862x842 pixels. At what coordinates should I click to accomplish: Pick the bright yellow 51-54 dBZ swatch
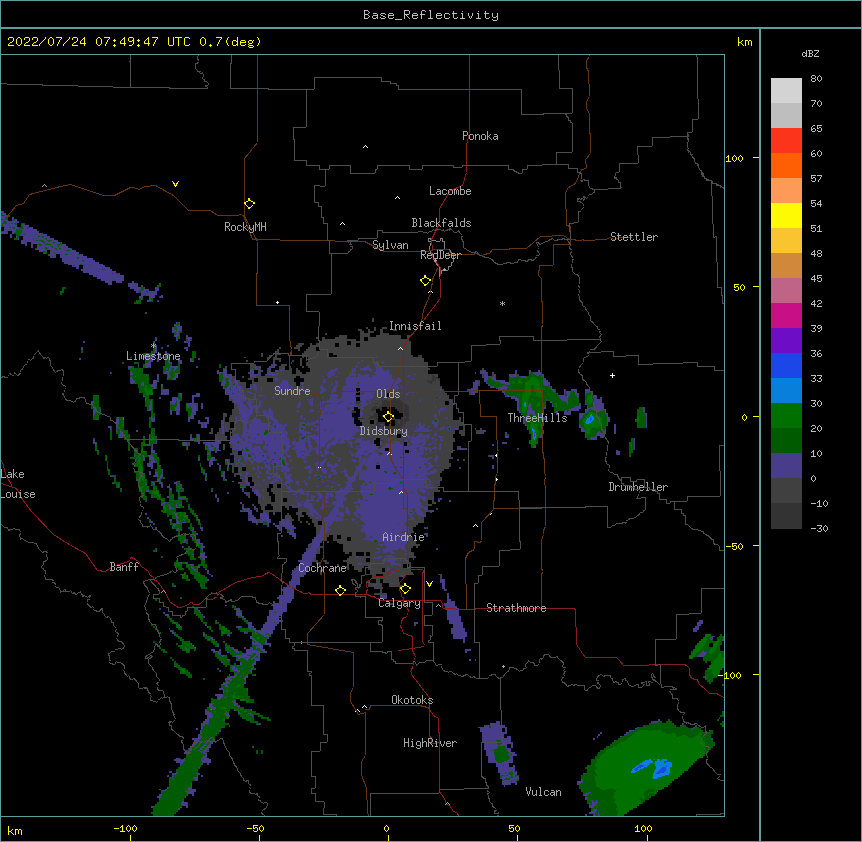pyautogui.click(x=786, y=215)
